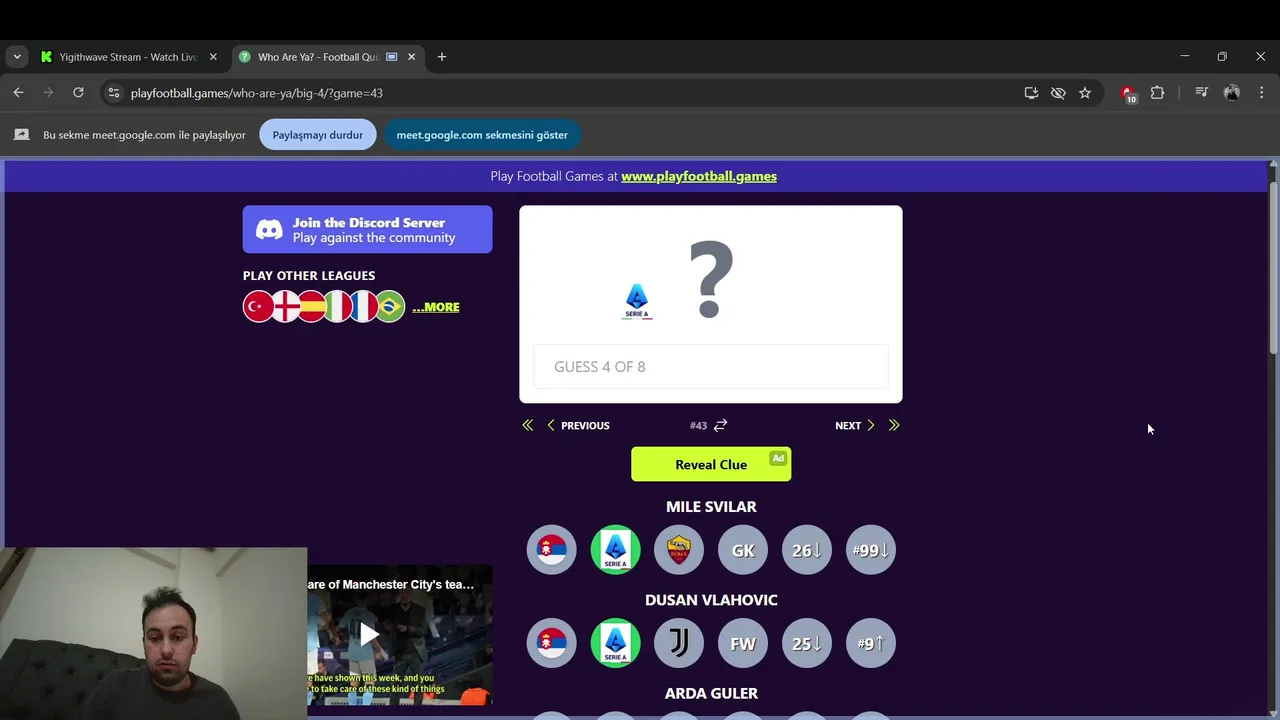Click Mile Svilar's shirt number 99 badge
1280x720 pixels.
click(871, 550)
